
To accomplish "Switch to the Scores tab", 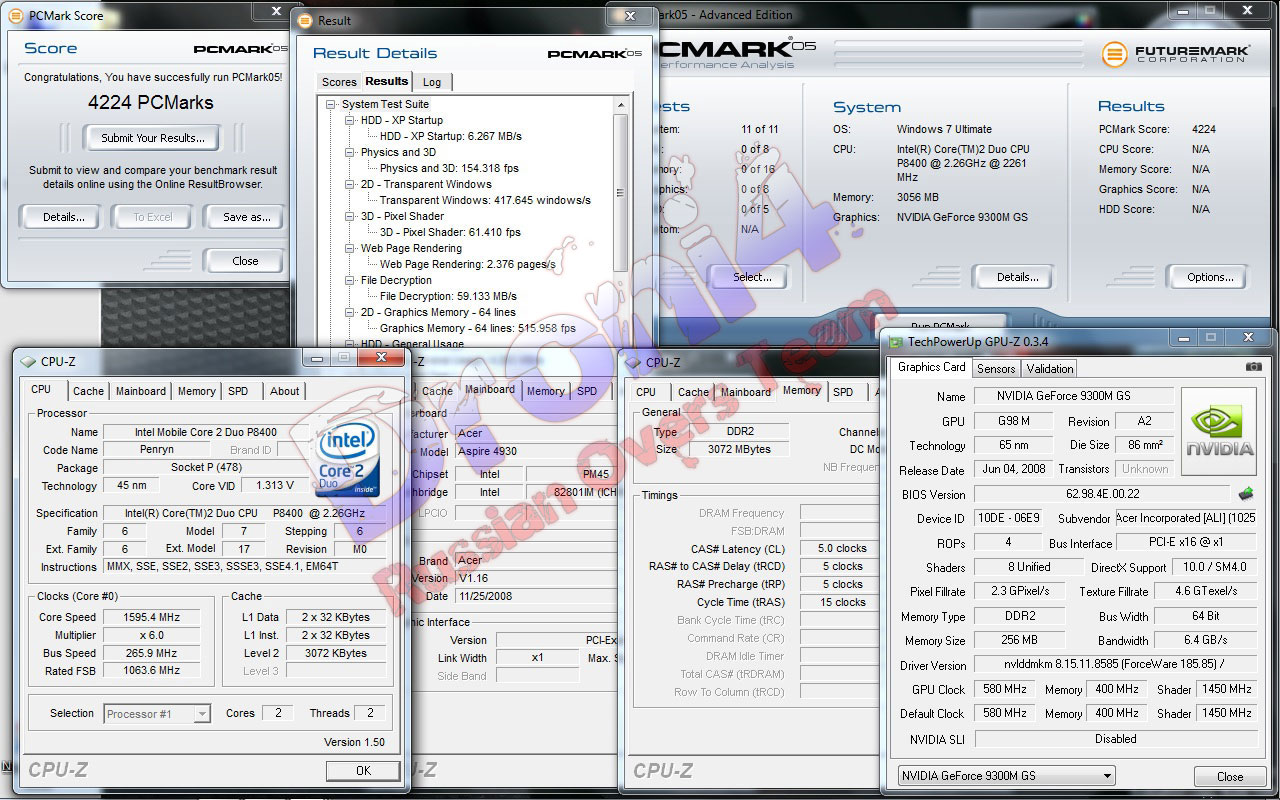I will click(338, 82).
